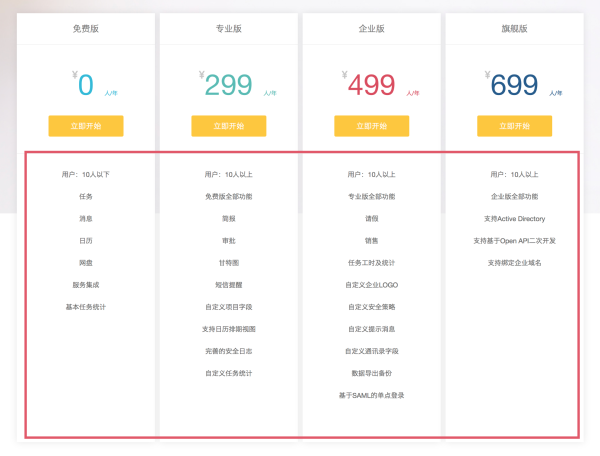Click 基于SAML的单点登录 feature item

pyautogui.click(x=372, y=395)
